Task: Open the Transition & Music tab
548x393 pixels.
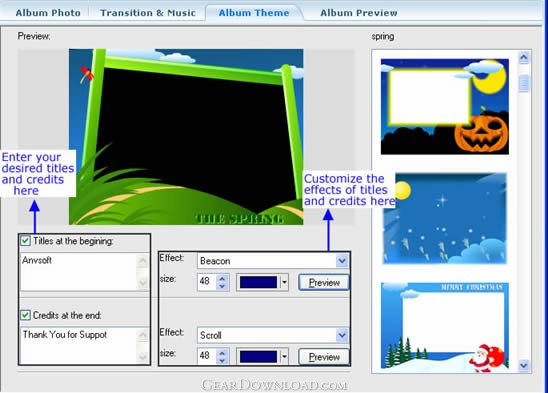Action: [x=147, y=13]
